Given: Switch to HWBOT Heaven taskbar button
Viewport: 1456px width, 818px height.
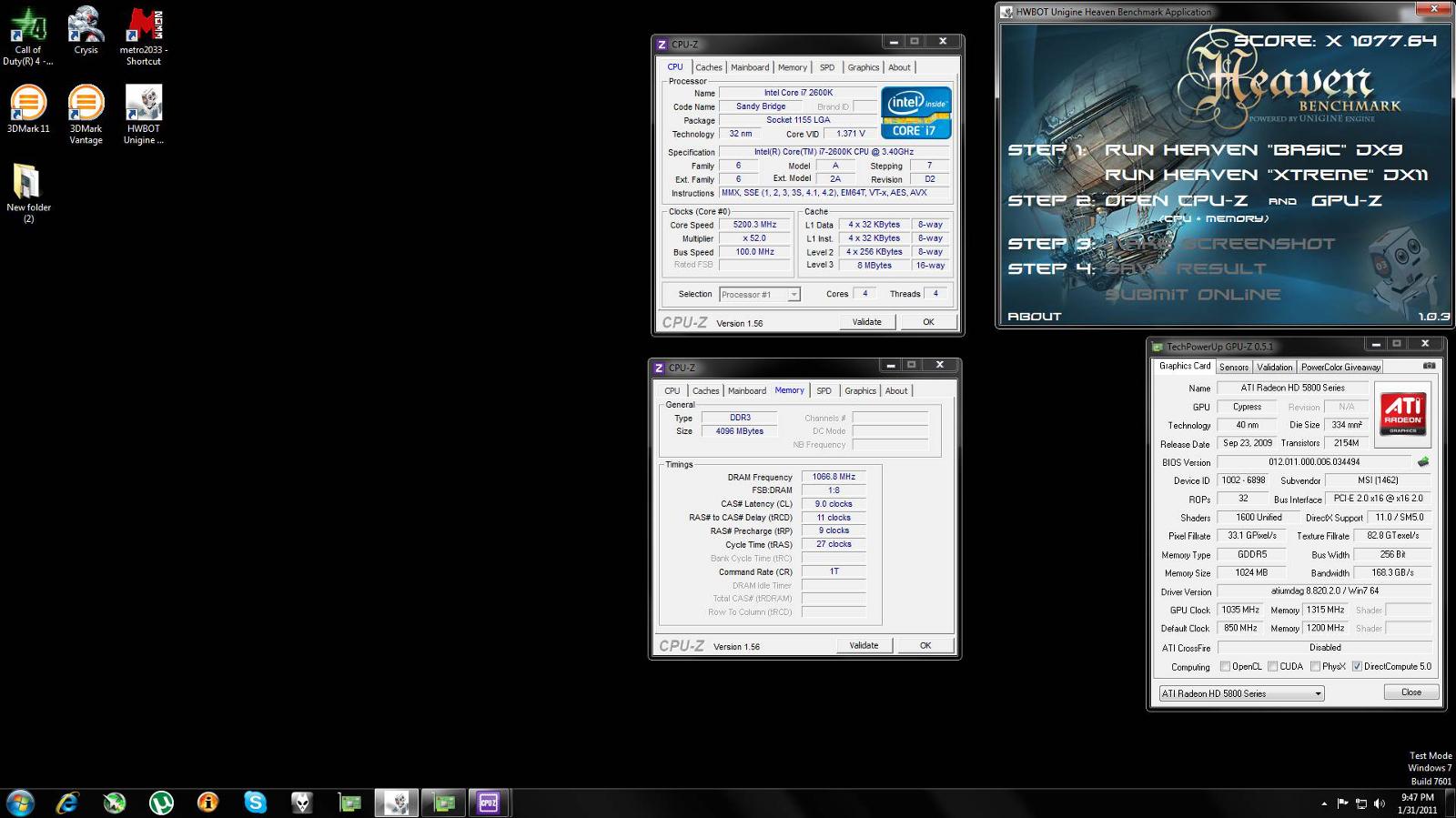Looking at the screenshot, I should [397, 803].
